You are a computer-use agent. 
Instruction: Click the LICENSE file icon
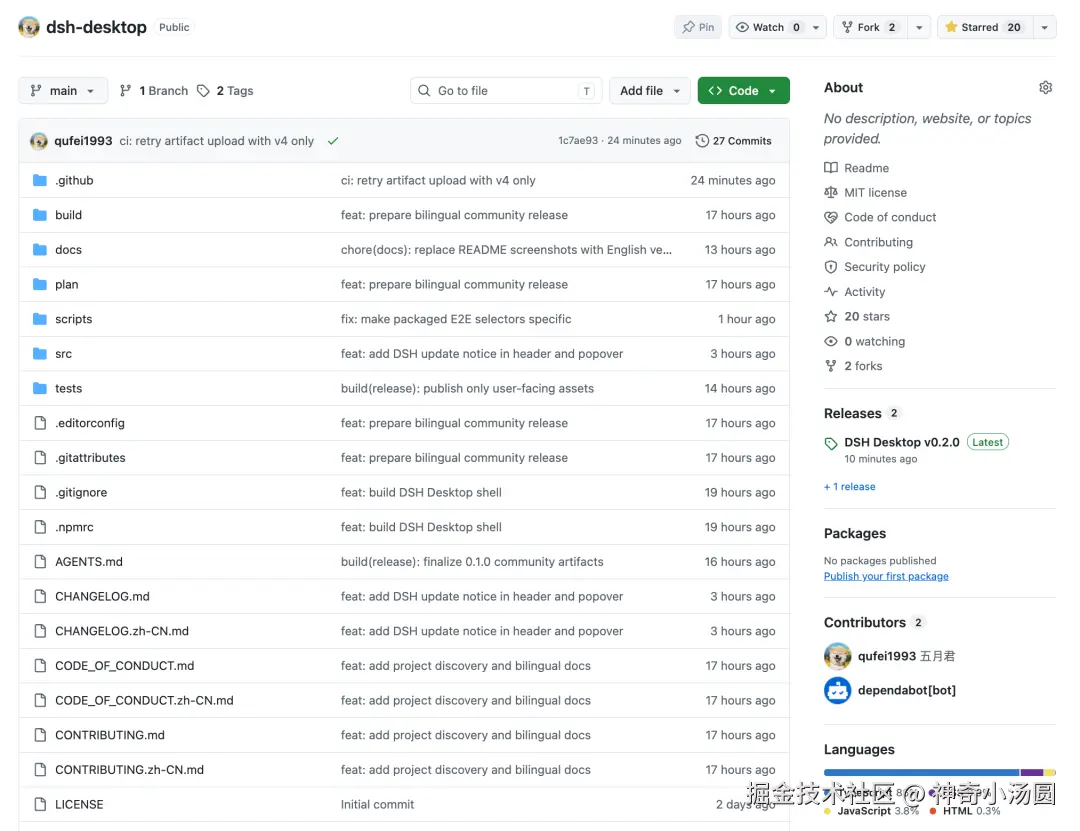[40, 804]
